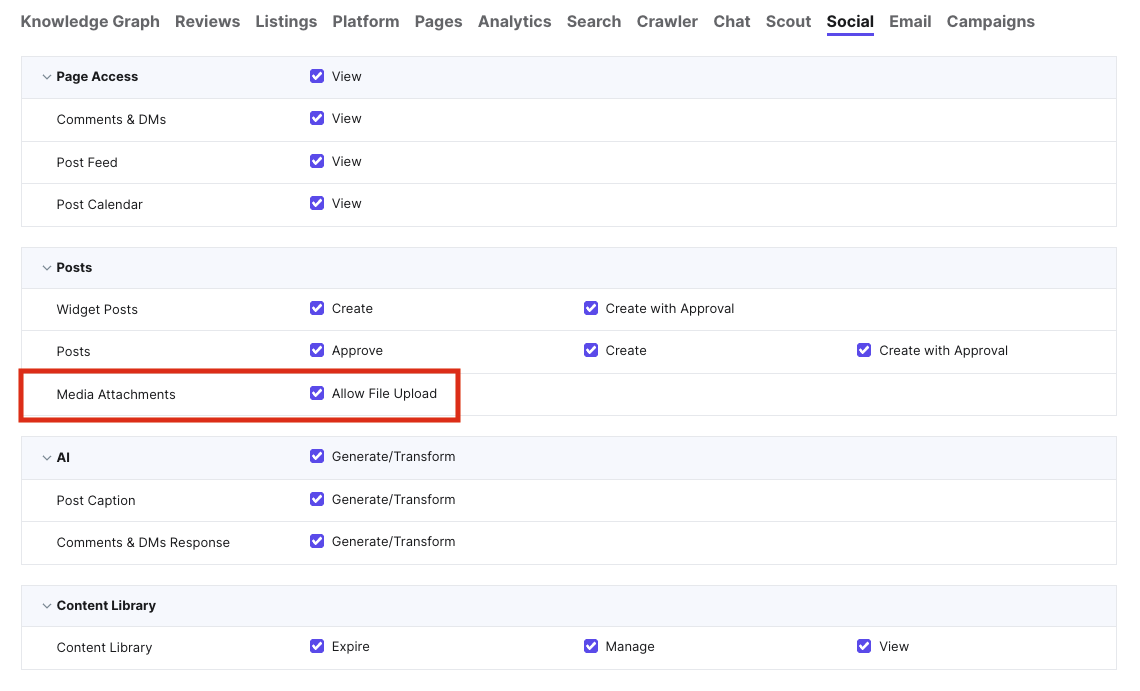
Task: Click the "Media Attachments" row label
Action: point(116,395)
